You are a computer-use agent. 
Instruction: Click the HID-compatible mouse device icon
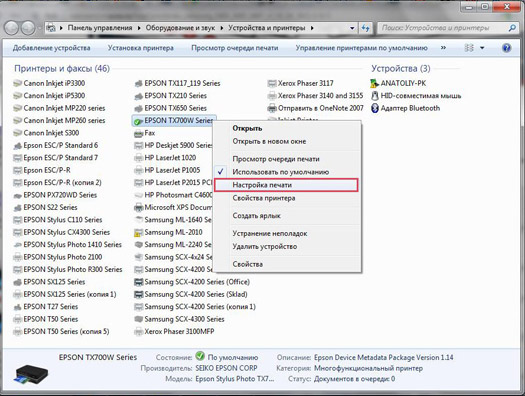(374, 96)
